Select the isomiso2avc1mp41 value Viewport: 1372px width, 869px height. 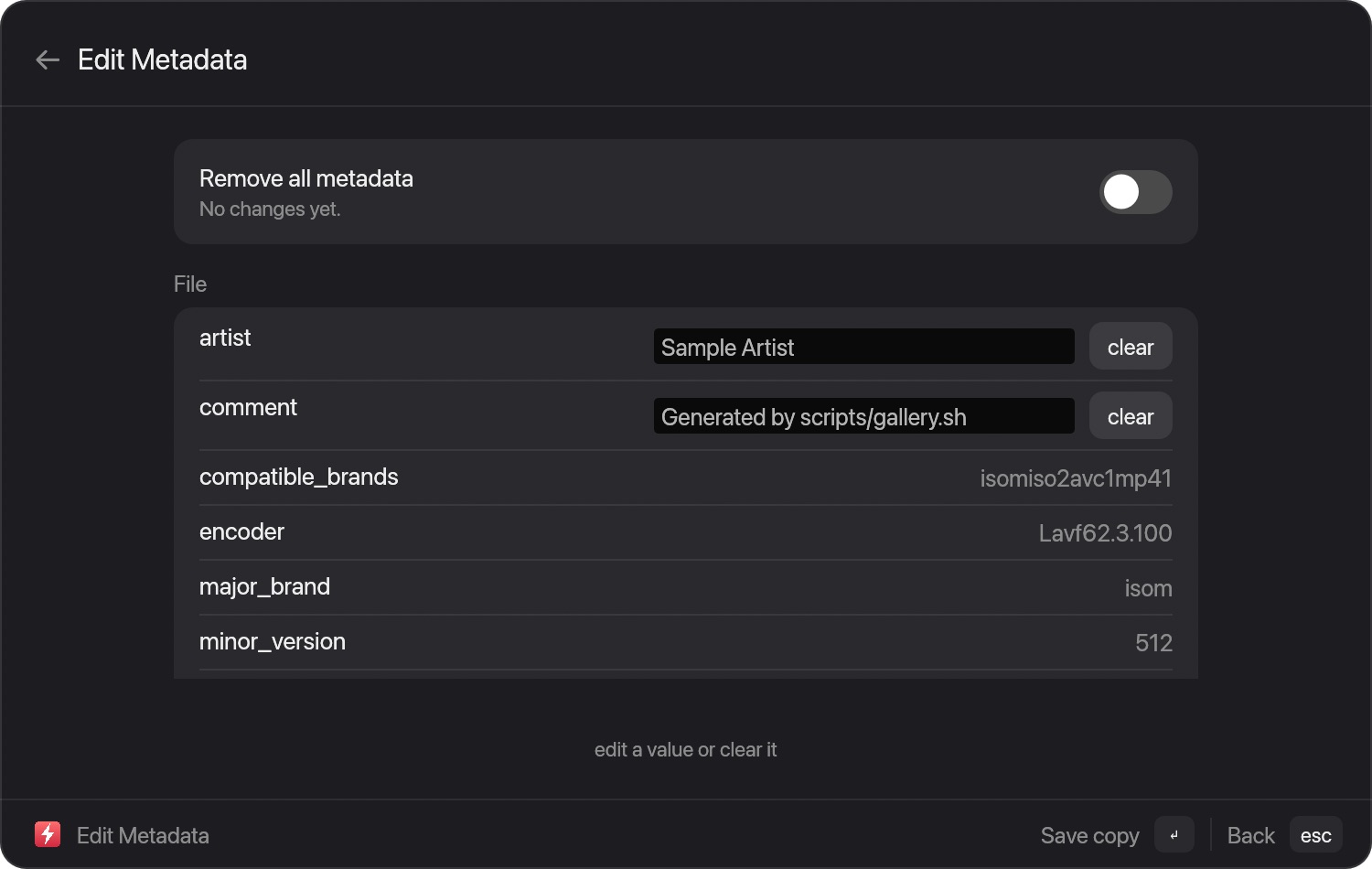(1076, 478)
